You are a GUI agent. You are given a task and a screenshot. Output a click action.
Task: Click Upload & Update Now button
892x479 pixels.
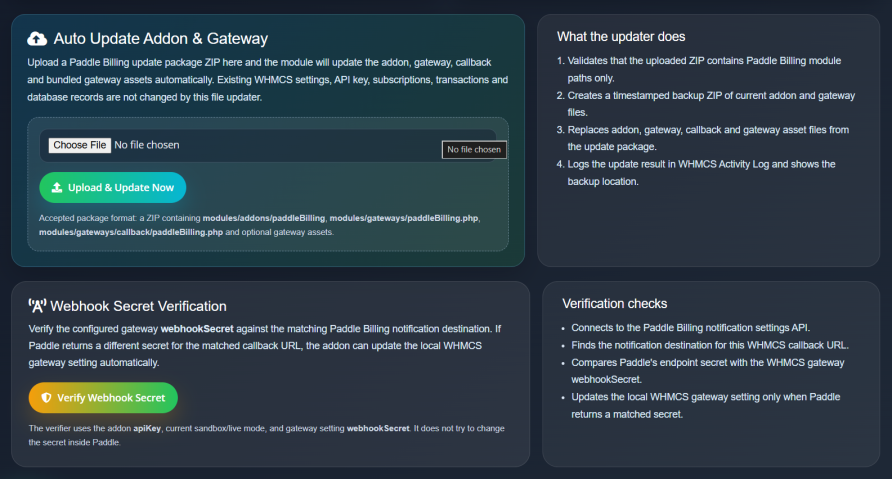pyautogui.click(x=113, y=187)
